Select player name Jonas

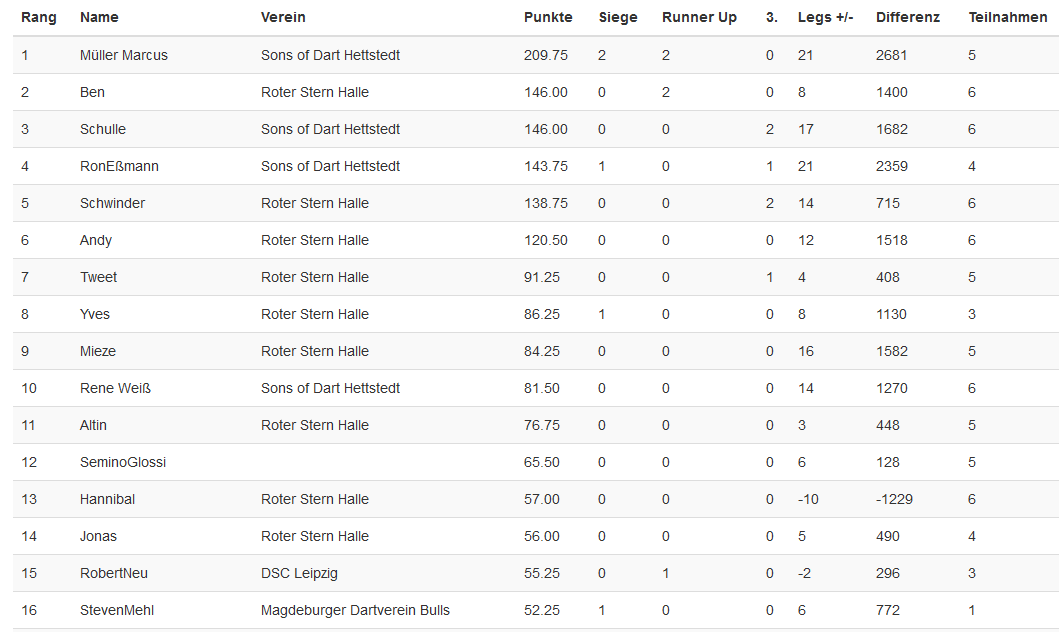[98, 537]
